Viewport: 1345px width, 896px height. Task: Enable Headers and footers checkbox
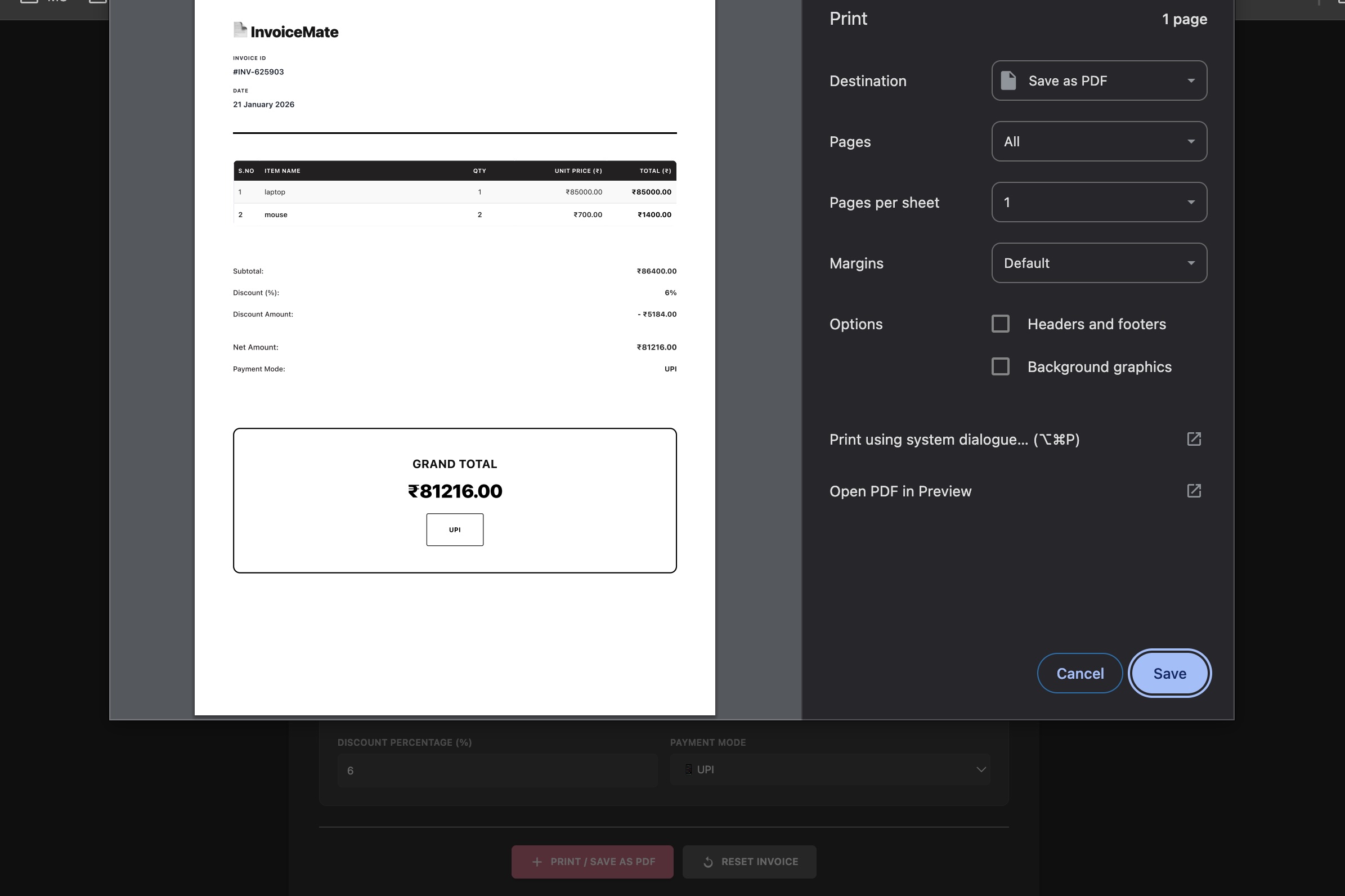point(1001,324)
